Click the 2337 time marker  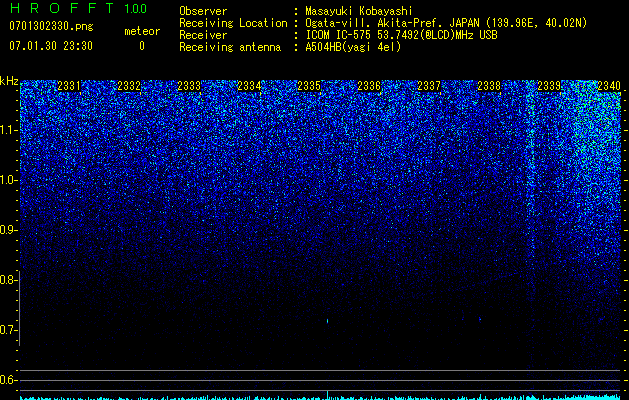pos(429,86)
